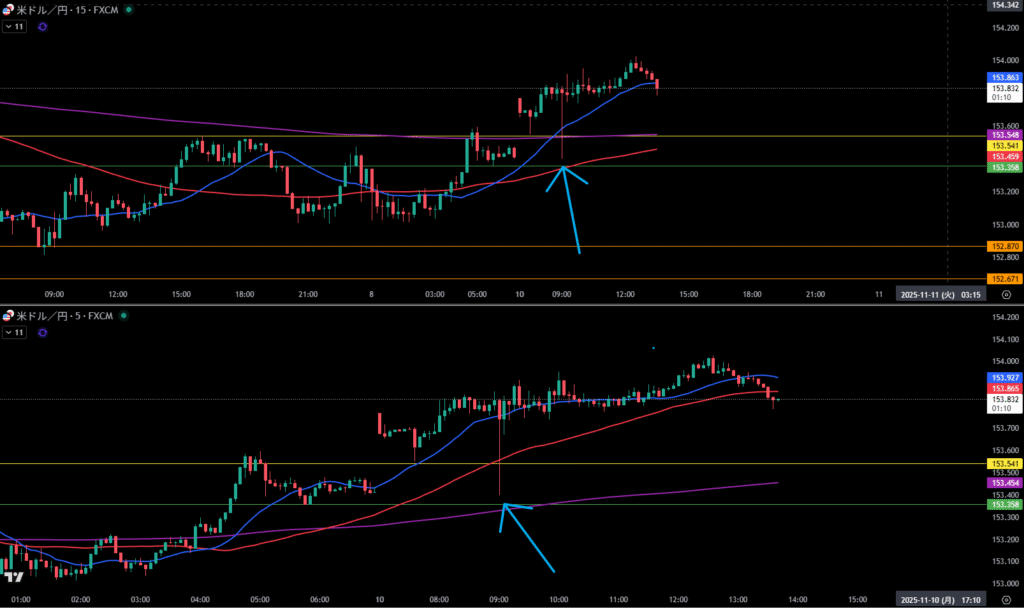Click the green 153.358 price label in the lower chart
Image resolution: width=1024 pixels, height=608 pixels.
(1003, 505)
